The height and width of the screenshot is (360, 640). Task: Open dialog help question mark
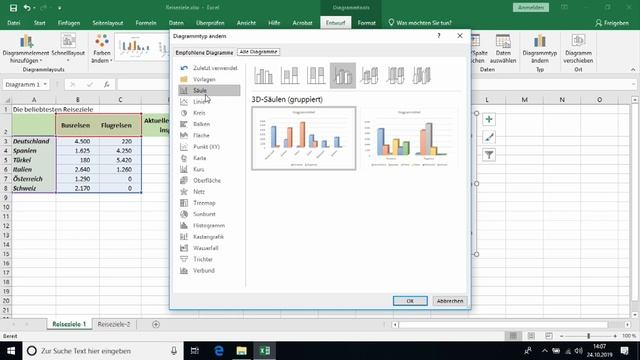pyautogui.click(x=439, y=36)
